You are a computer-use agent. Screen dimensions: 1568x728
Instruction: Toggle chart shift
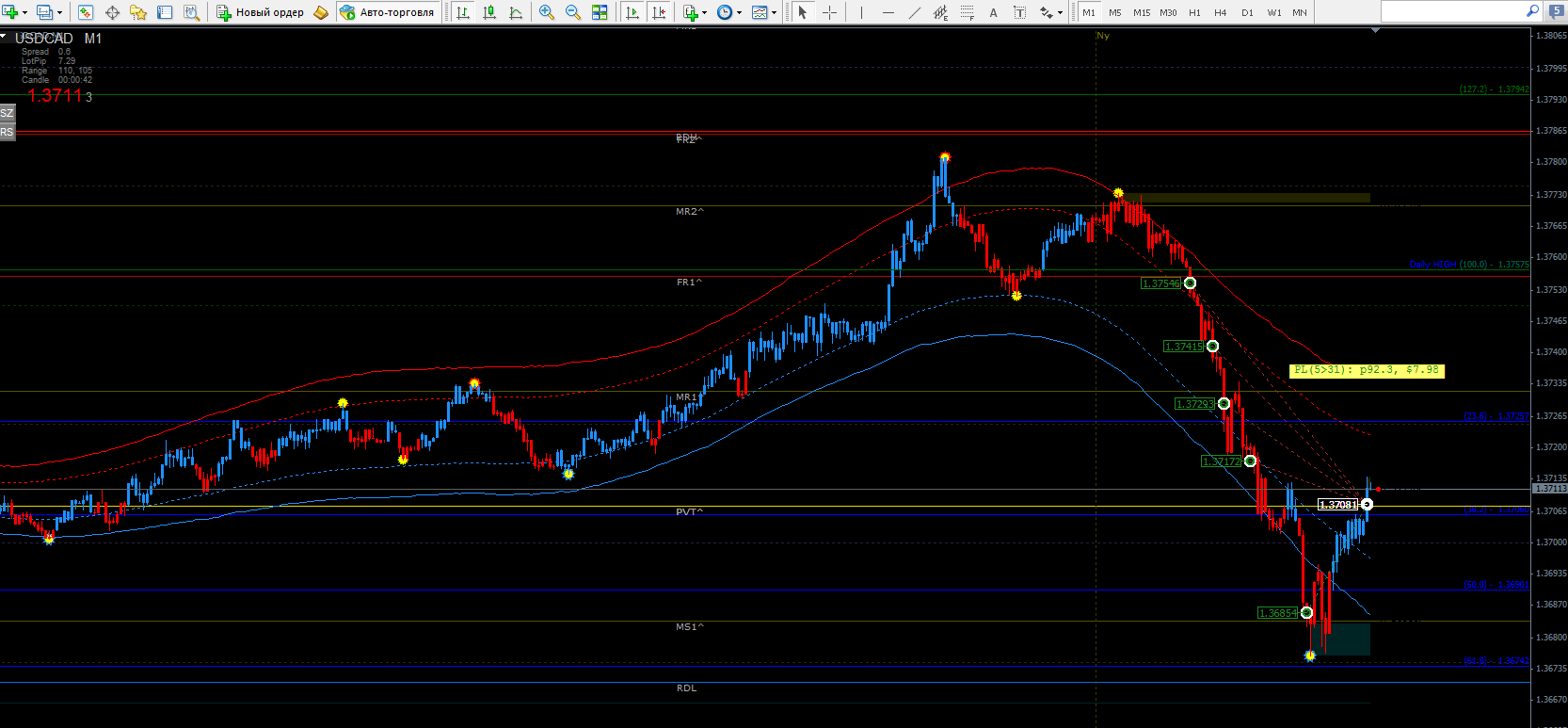(659, 12)
